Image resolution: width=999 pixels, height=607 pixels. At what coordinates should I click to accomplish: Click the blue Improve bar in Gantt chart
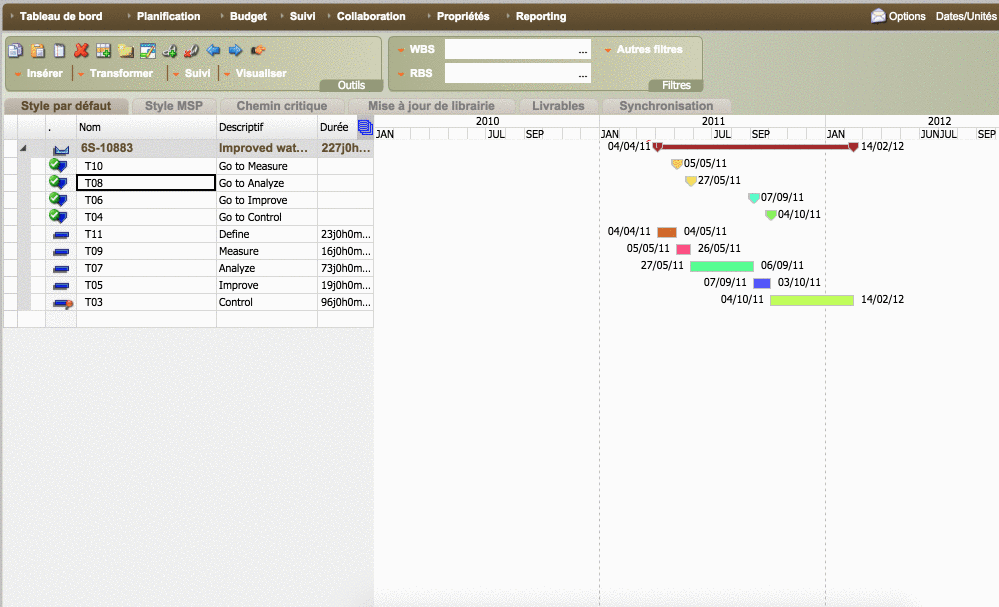[x=762, y=283]
